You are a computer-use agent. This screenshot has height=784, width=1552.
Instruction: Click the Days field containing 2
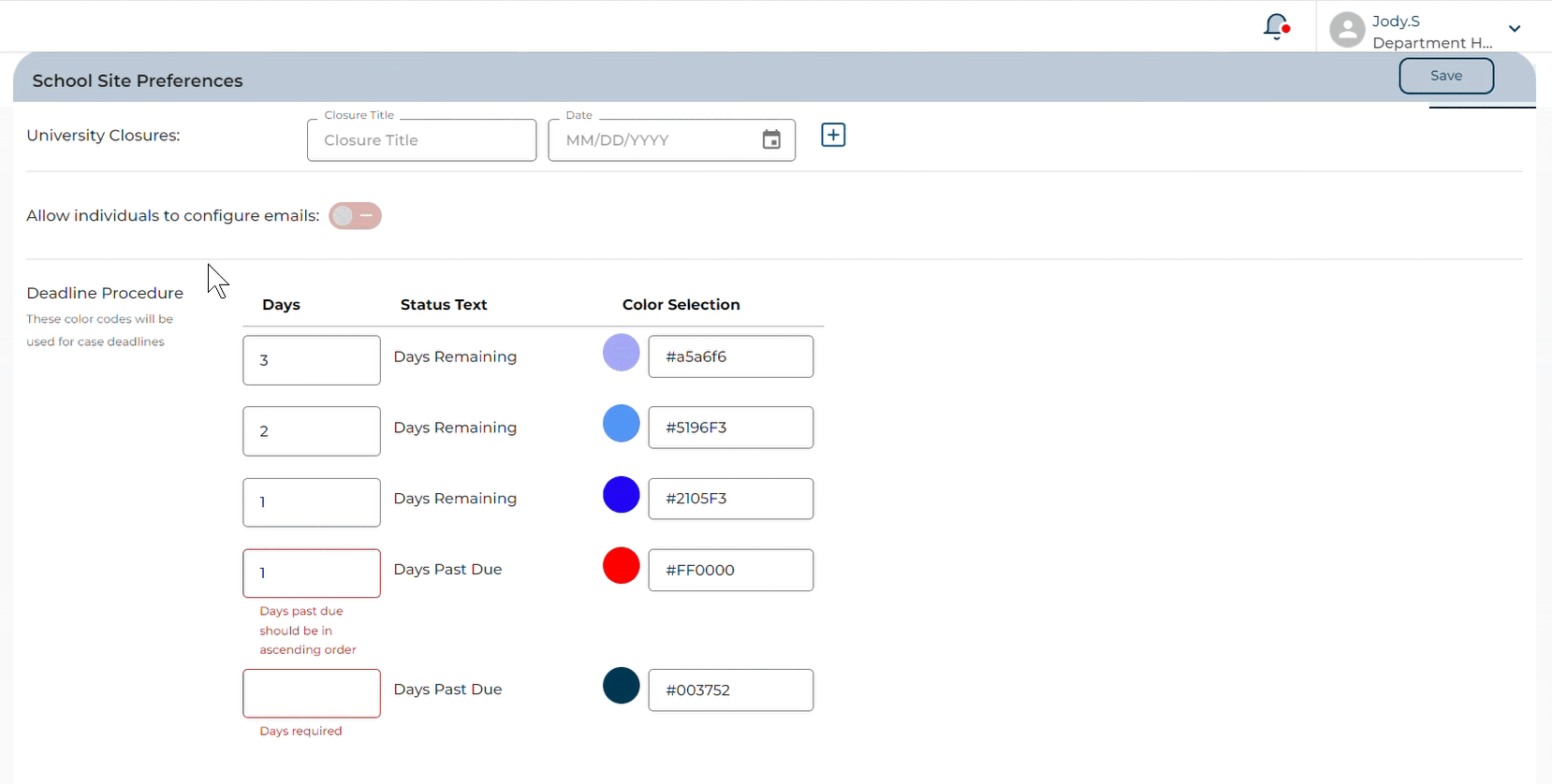point(312,431)
